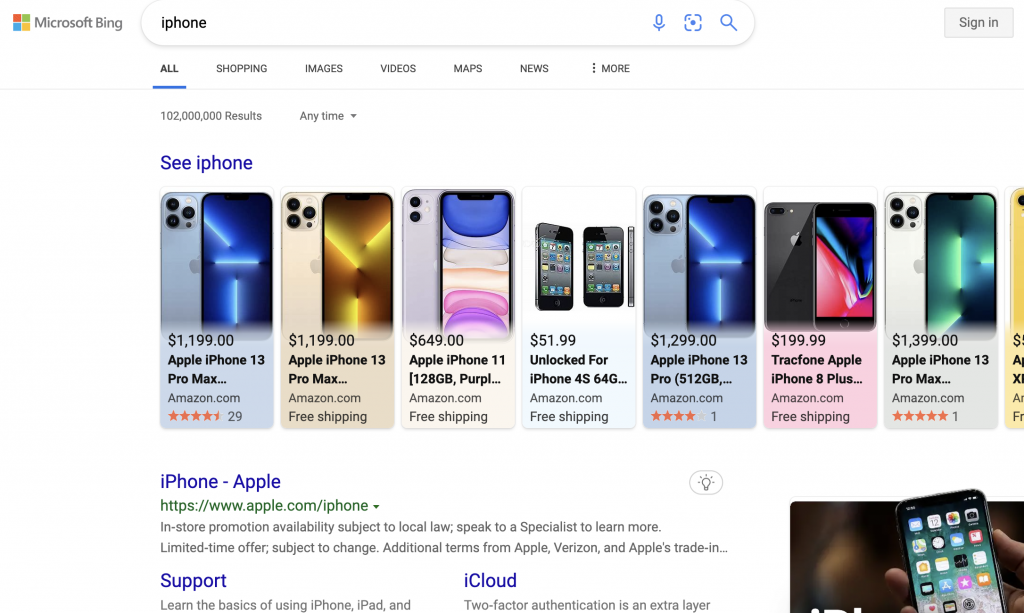
Task: Follow the See iphone heading link
Action: (x=206, y=163)
